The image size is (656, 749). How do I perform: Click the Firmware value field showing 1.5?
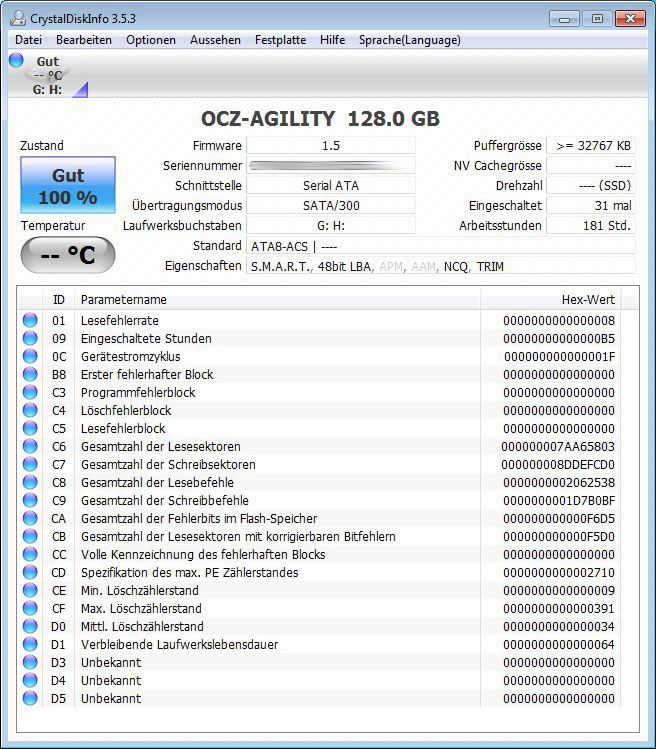331,146
